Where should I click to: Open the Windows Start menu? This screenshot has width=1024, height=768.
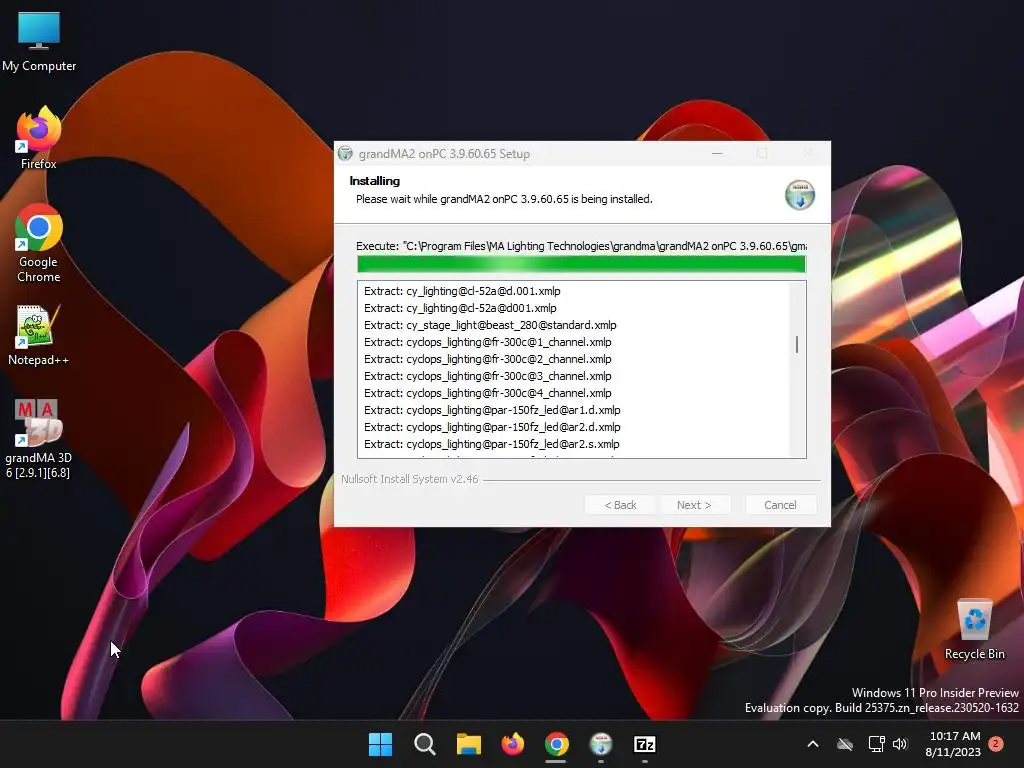(x=380, y=744)
